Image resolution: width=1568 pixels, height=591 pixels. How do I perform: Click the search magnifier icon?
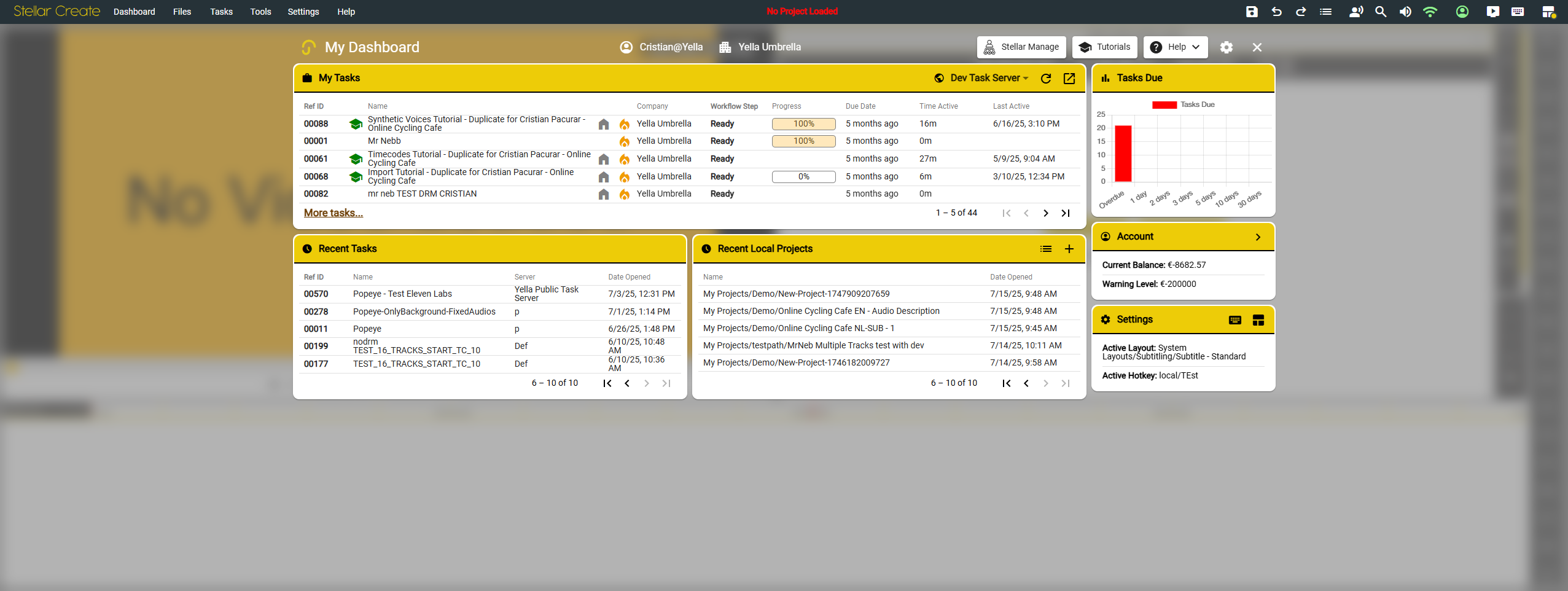tap(1381, 12)
